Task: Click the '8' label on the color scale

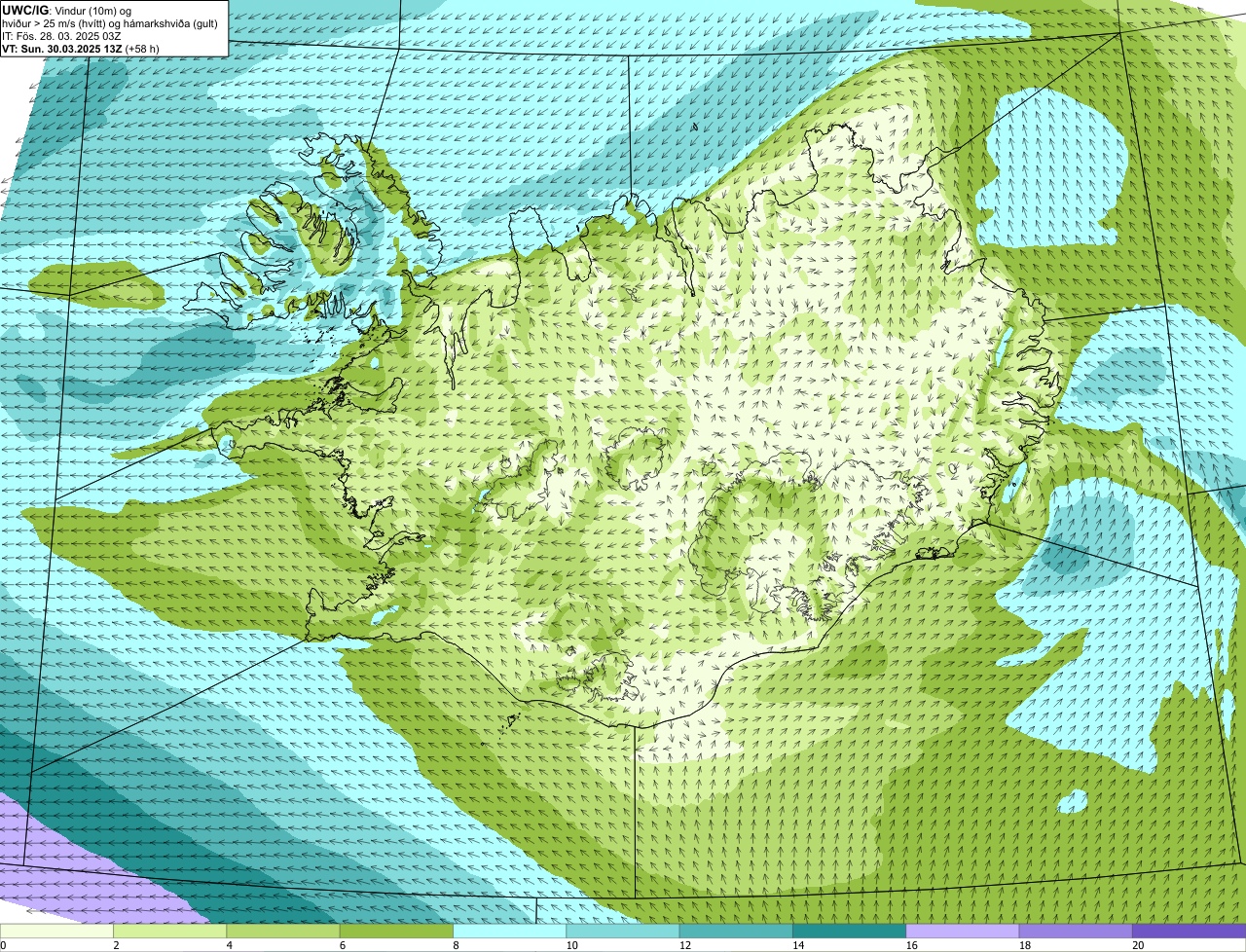Action: point(456,945)
